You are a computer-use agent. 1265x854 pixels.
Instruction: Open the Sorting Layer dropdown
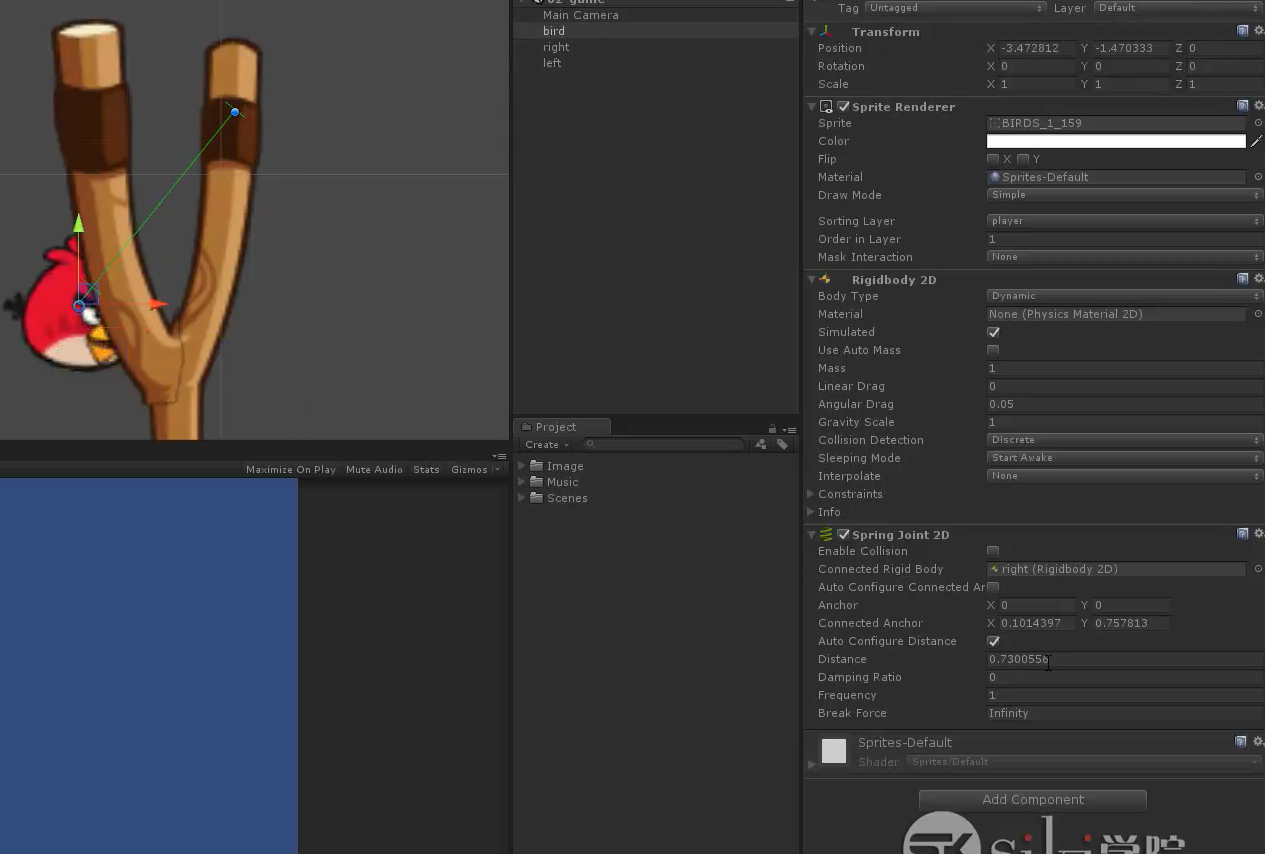[1125, 221]
